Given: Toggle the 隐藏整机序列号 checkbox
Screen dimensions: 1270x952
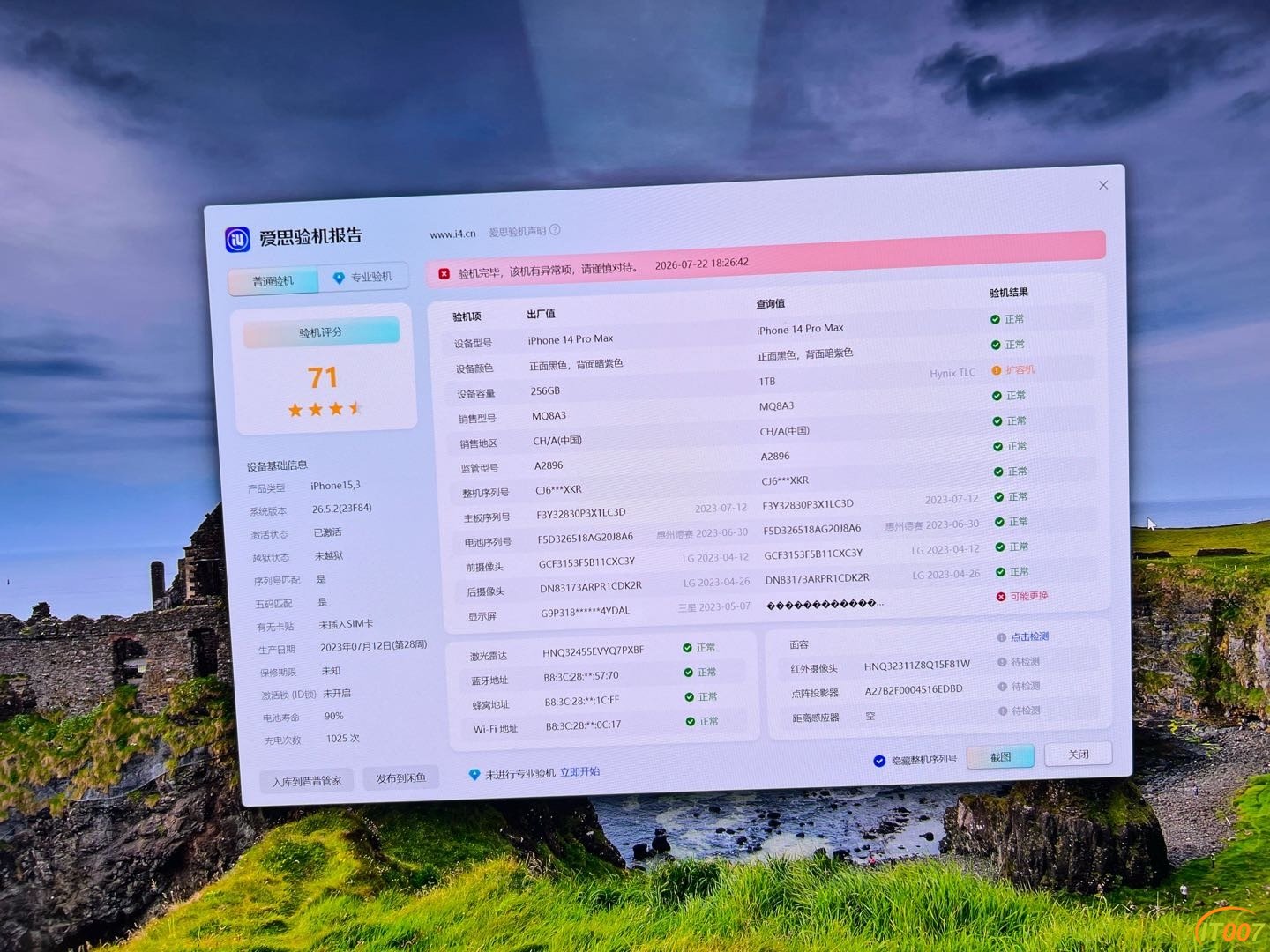Looking at the screenshot, I should coord(879,761).
